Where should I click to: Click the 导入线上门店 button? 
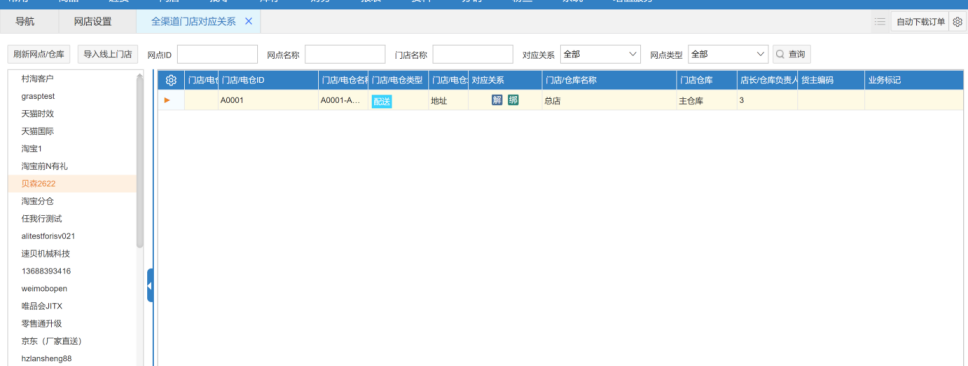108,54
